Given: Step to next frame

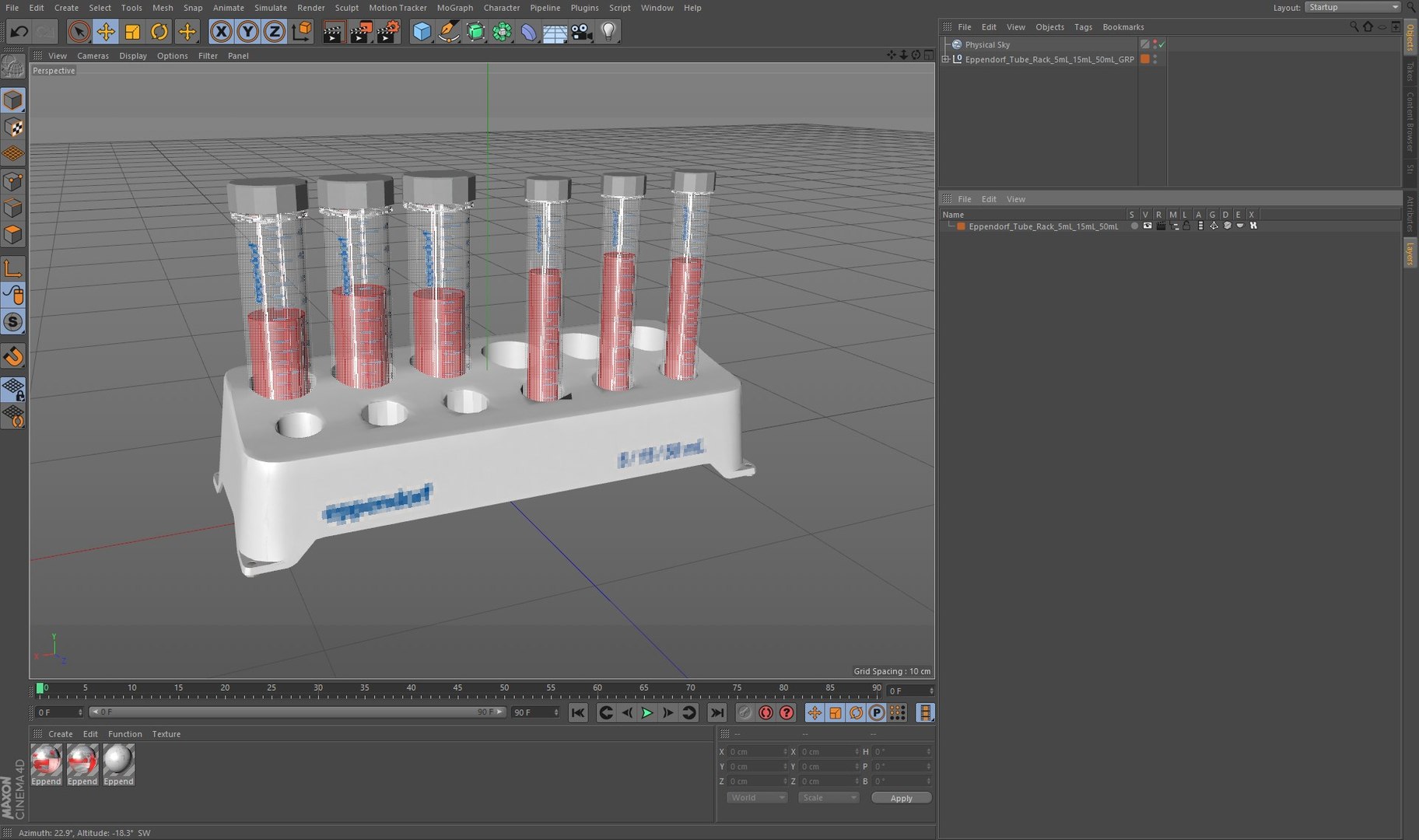Looking at the screenshot, I should [668, 712].
